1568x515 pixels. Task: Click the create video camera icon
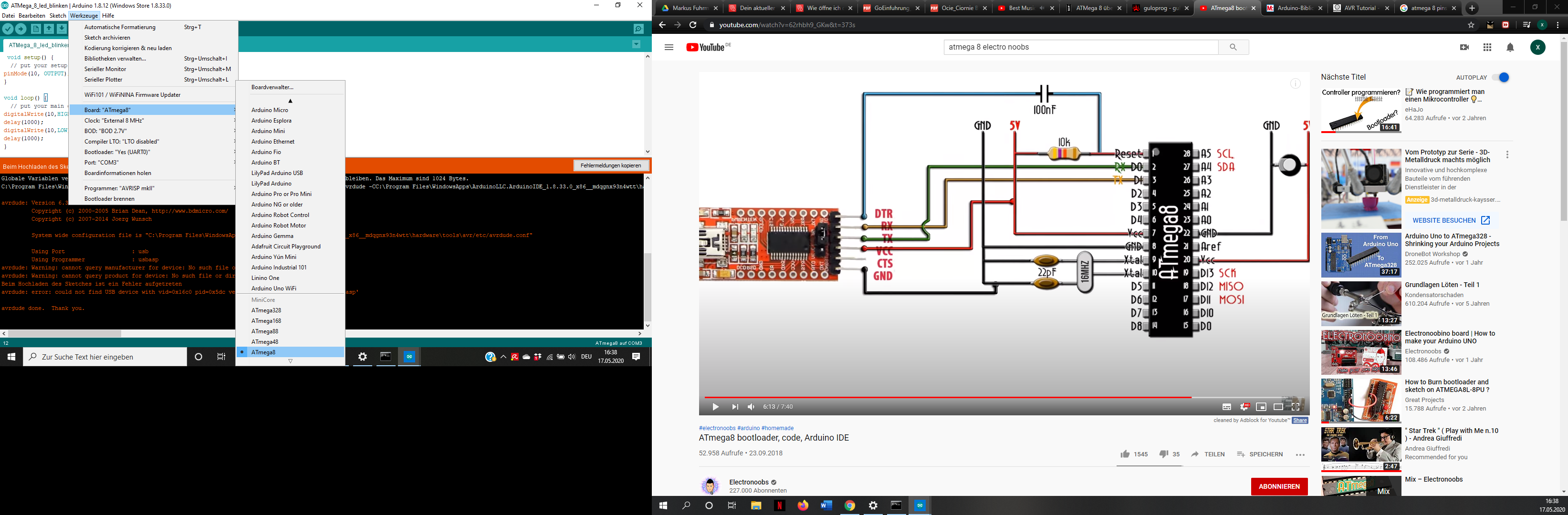[1464, 47]
